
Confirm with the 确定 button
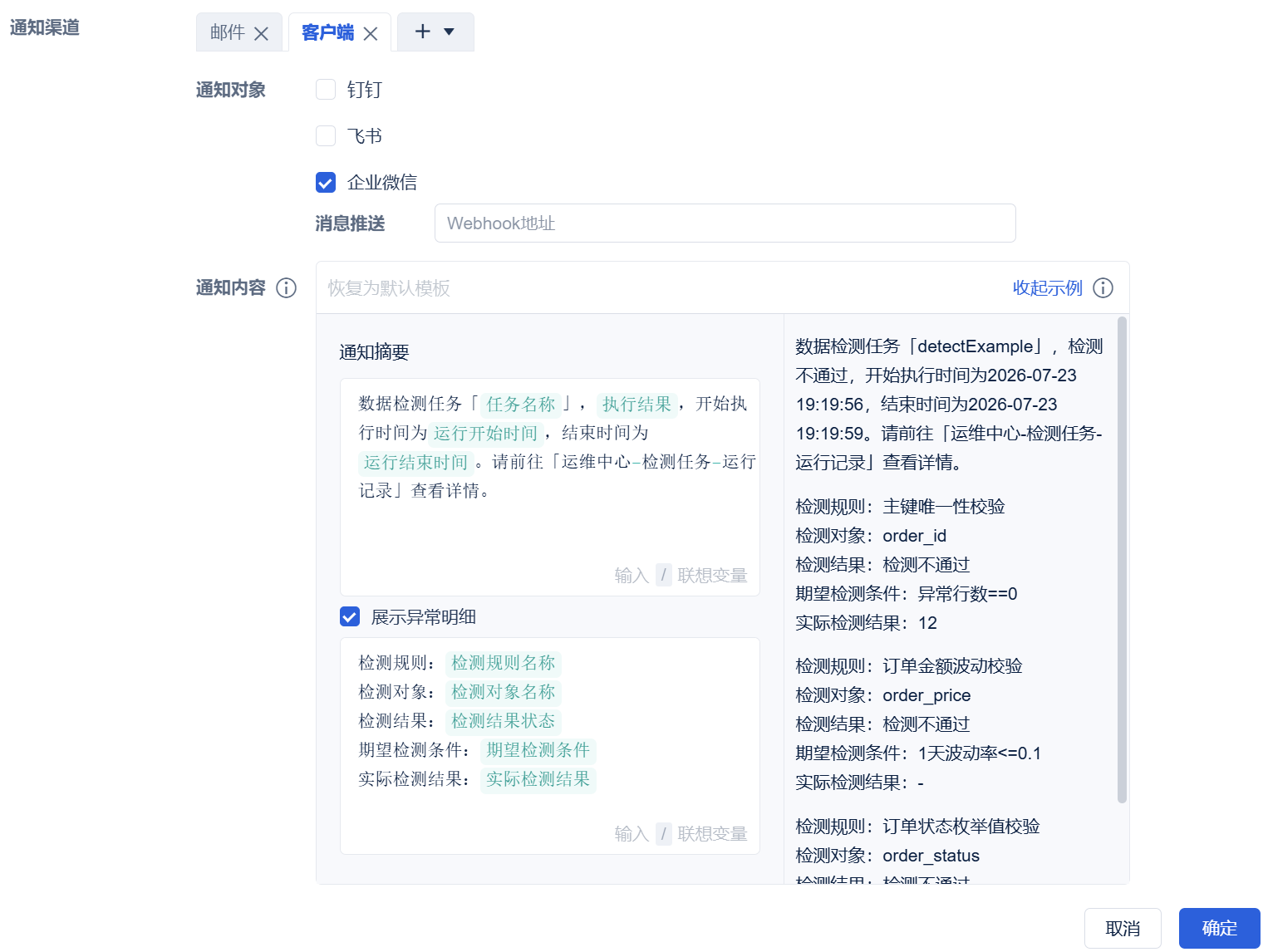(x=1219, y=928)
